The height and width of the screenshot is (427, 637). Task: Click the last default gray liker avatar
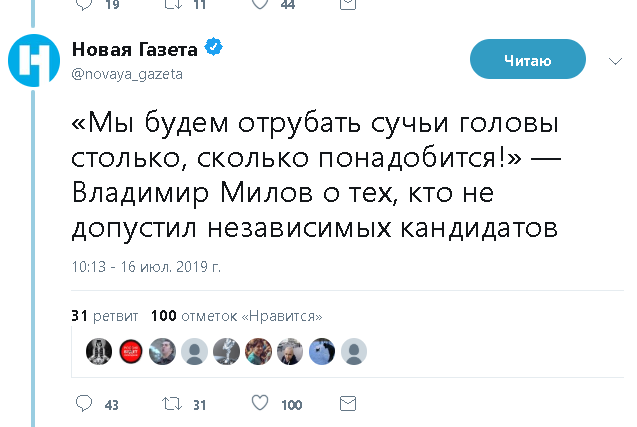(353, 350)
